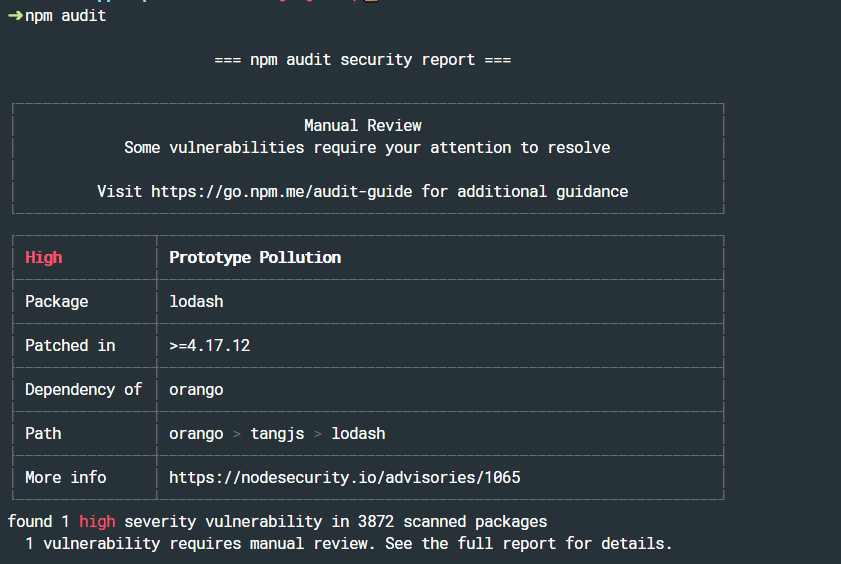Click the 'Manual Review' title

point(363,125)
